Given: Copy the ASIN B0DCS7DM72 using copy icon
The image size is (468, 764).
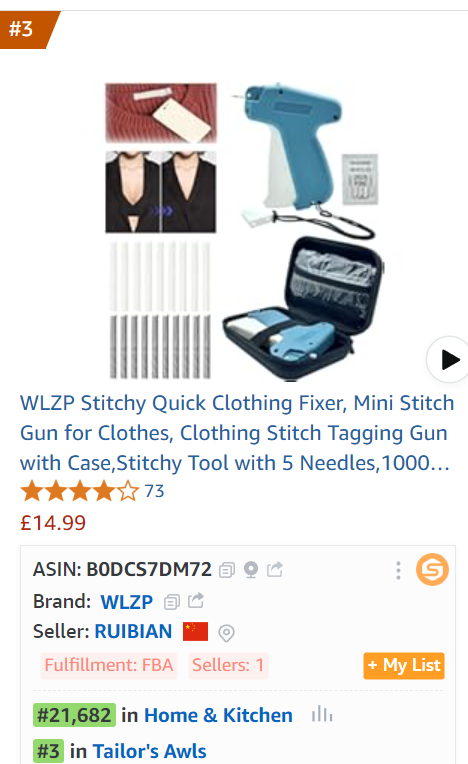Looking at the screenshot, I should coord(227,570).
